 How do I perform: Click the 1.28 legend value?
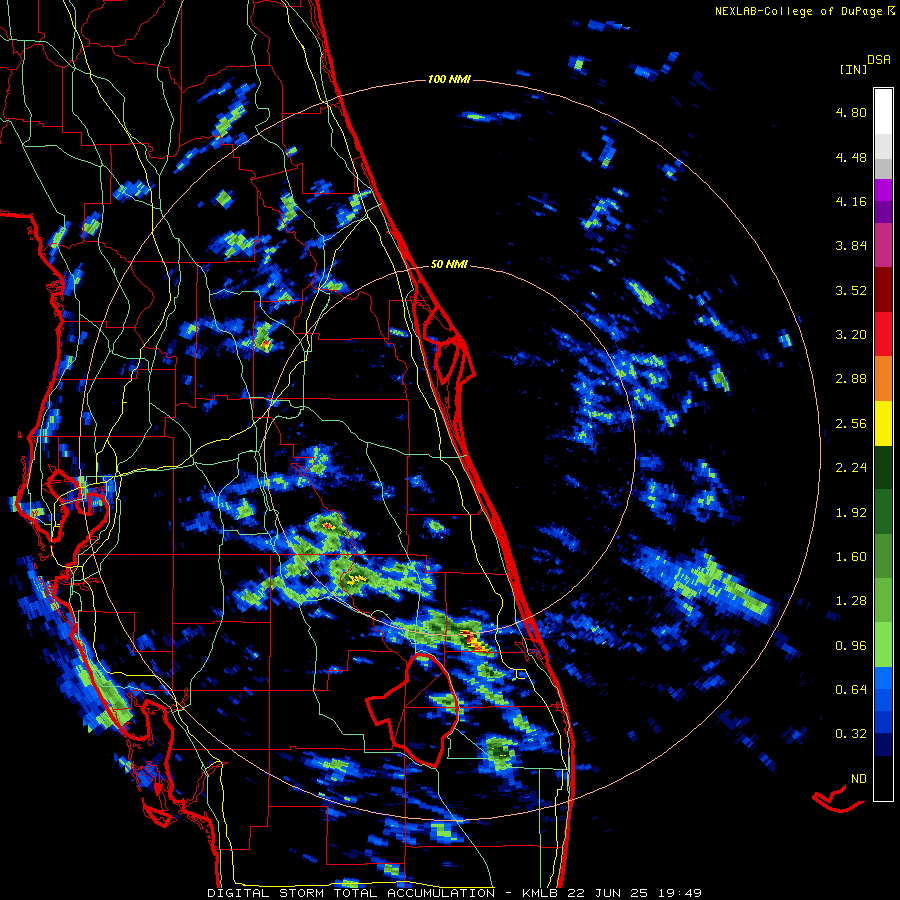[851, 601]
